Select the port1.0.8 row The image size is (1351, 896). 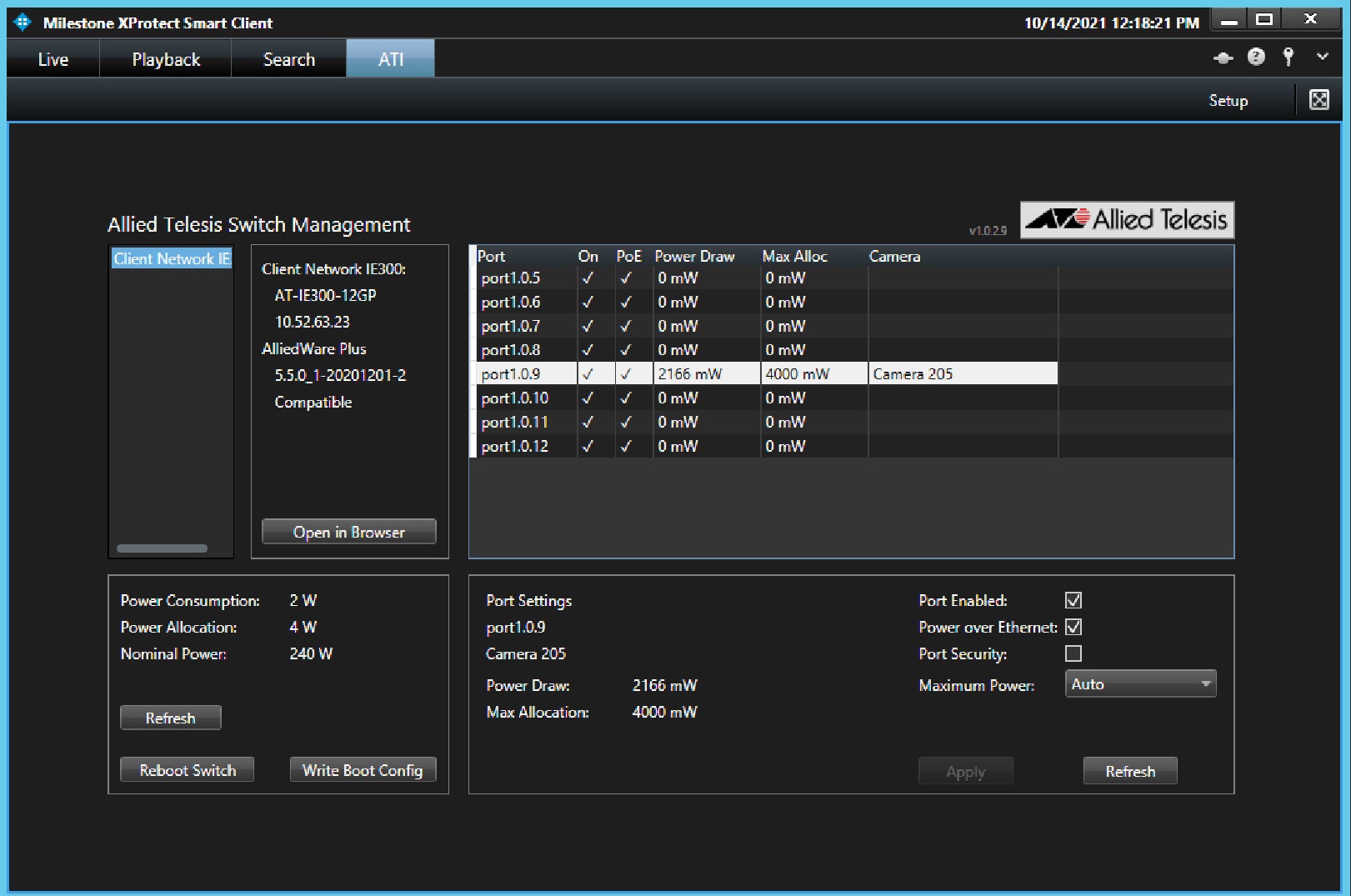[x=851, y=349]
